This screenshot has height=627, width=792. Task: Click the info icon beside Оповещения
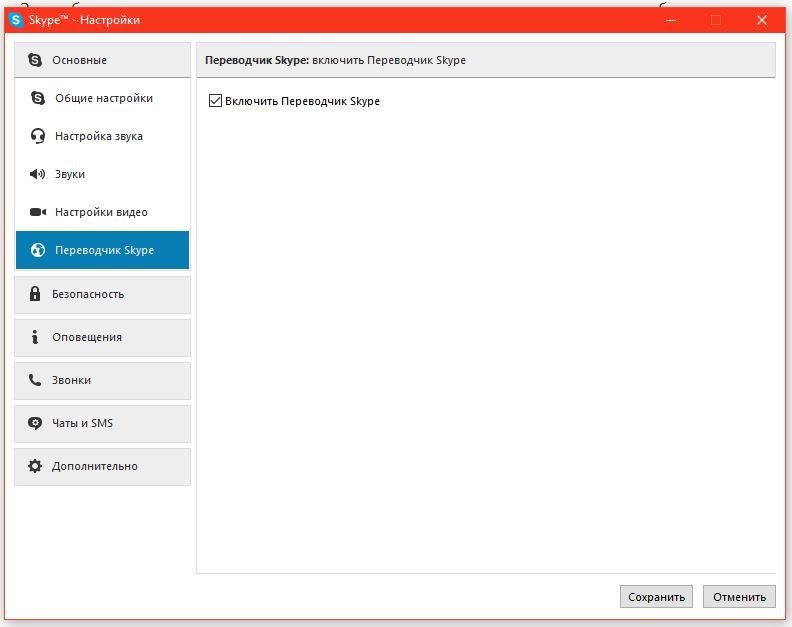coord(35,336)
